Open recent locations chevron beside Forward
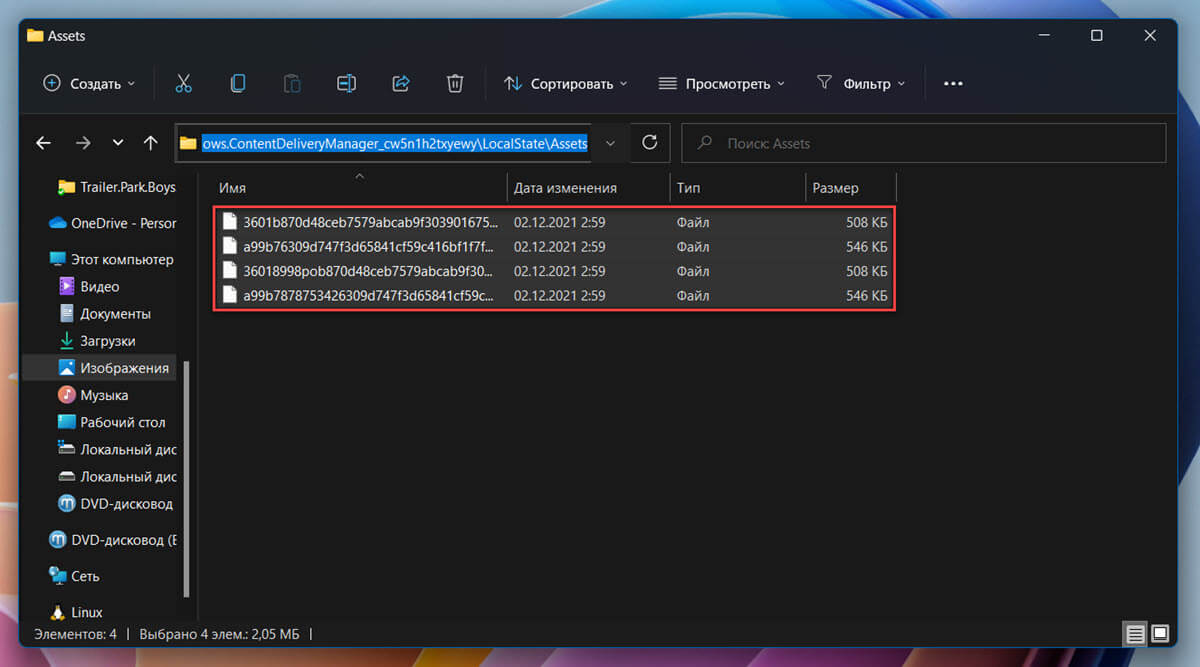The height and width of the screenshot is (667, 1200). 118,143
